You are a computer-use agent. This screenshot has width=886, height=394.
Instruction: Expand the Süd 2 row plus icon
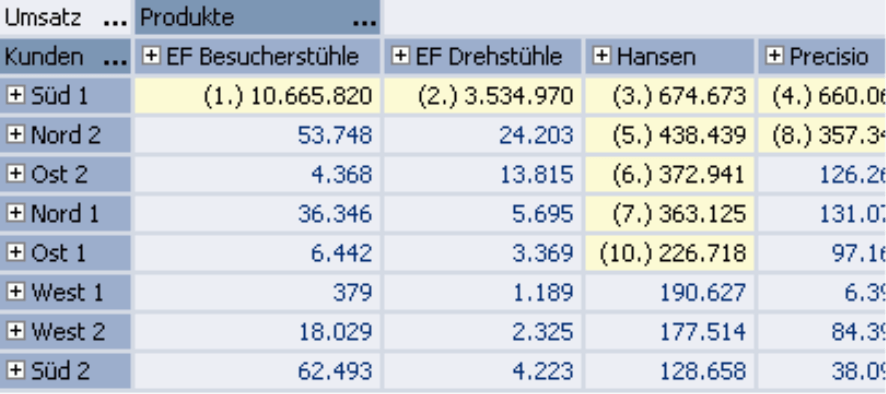16,371
